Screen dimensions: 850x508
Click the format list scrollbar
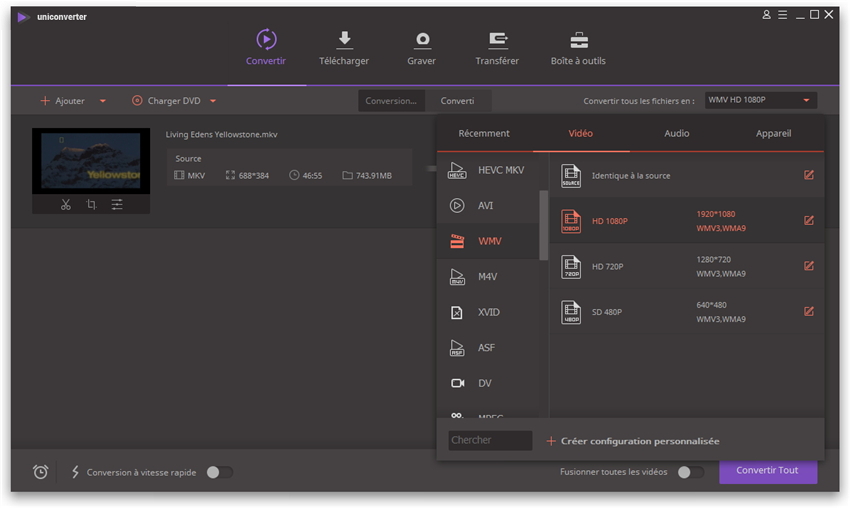(x=543, y=225)
